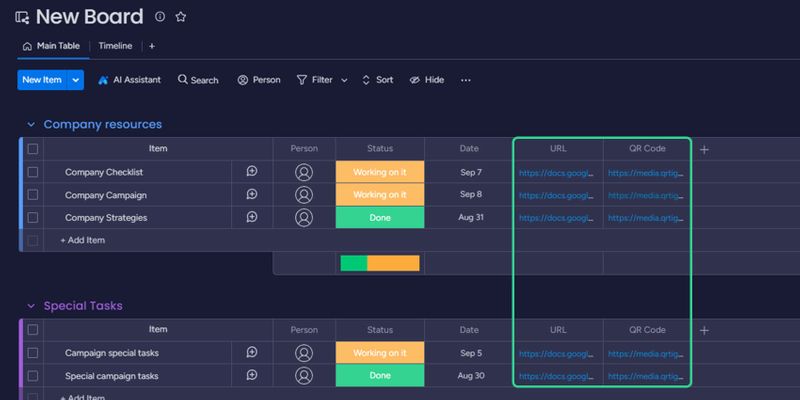
Task: Click Status column header in Company resources
Action: point(380,148)
